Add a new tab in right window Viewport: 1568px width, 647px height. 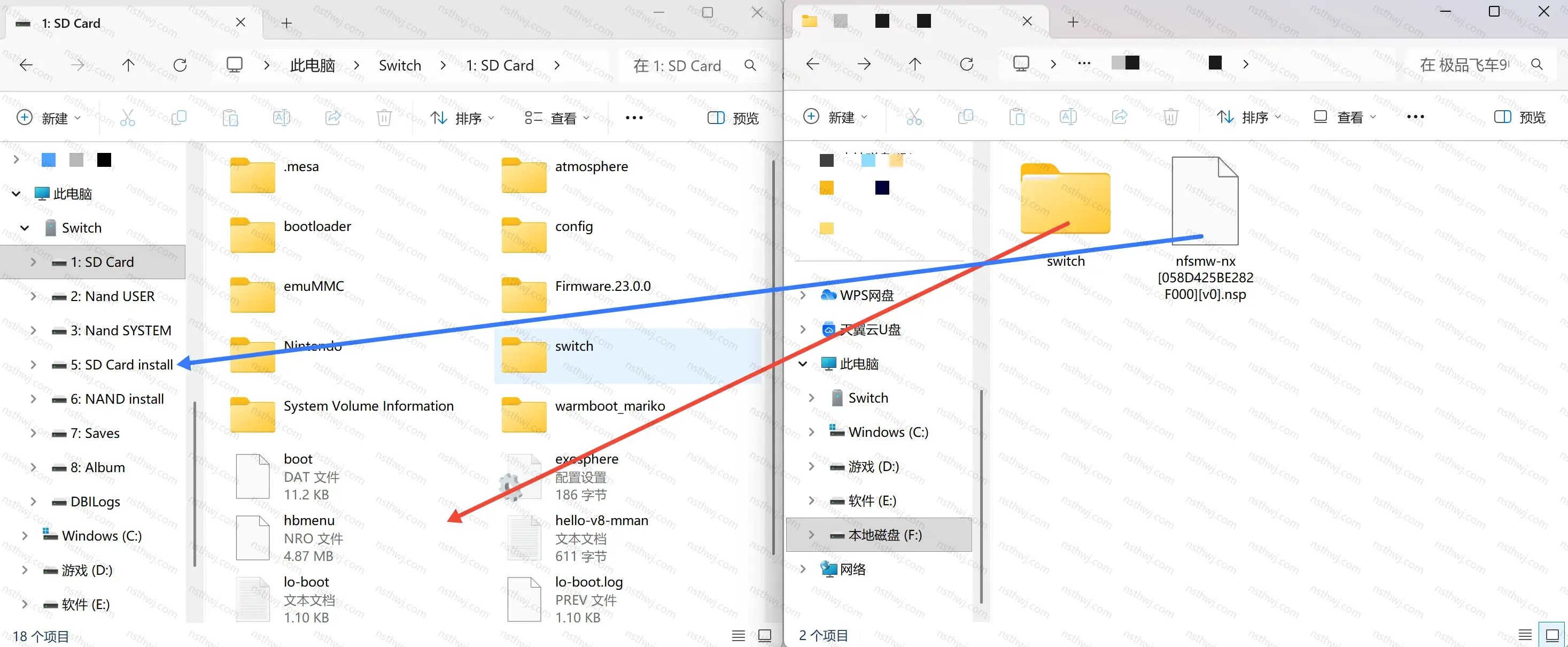[x=1073, y=22]
